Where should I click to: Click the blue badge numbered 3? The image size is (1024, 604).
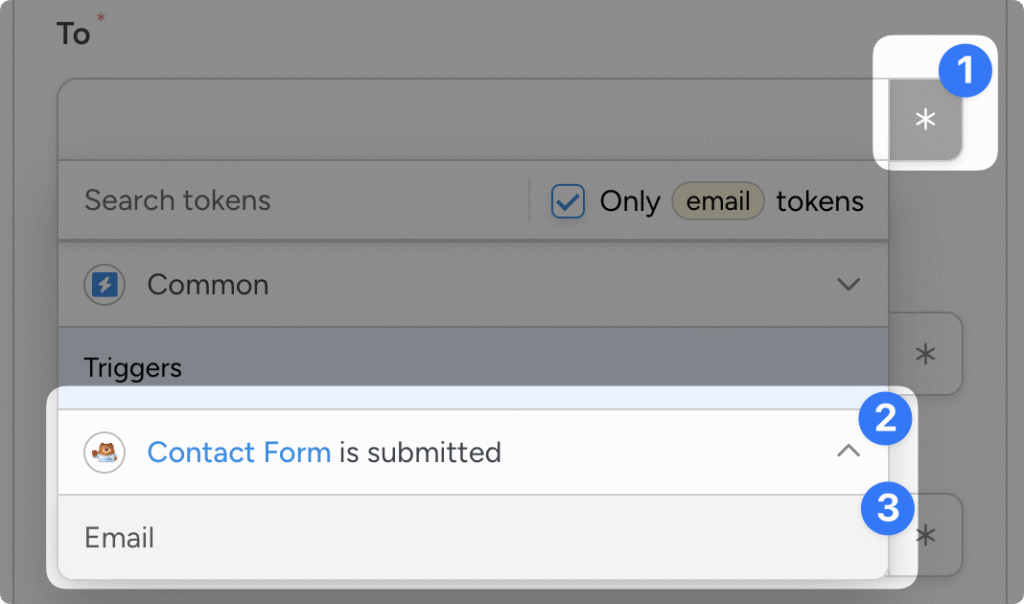tap(888, 509)
